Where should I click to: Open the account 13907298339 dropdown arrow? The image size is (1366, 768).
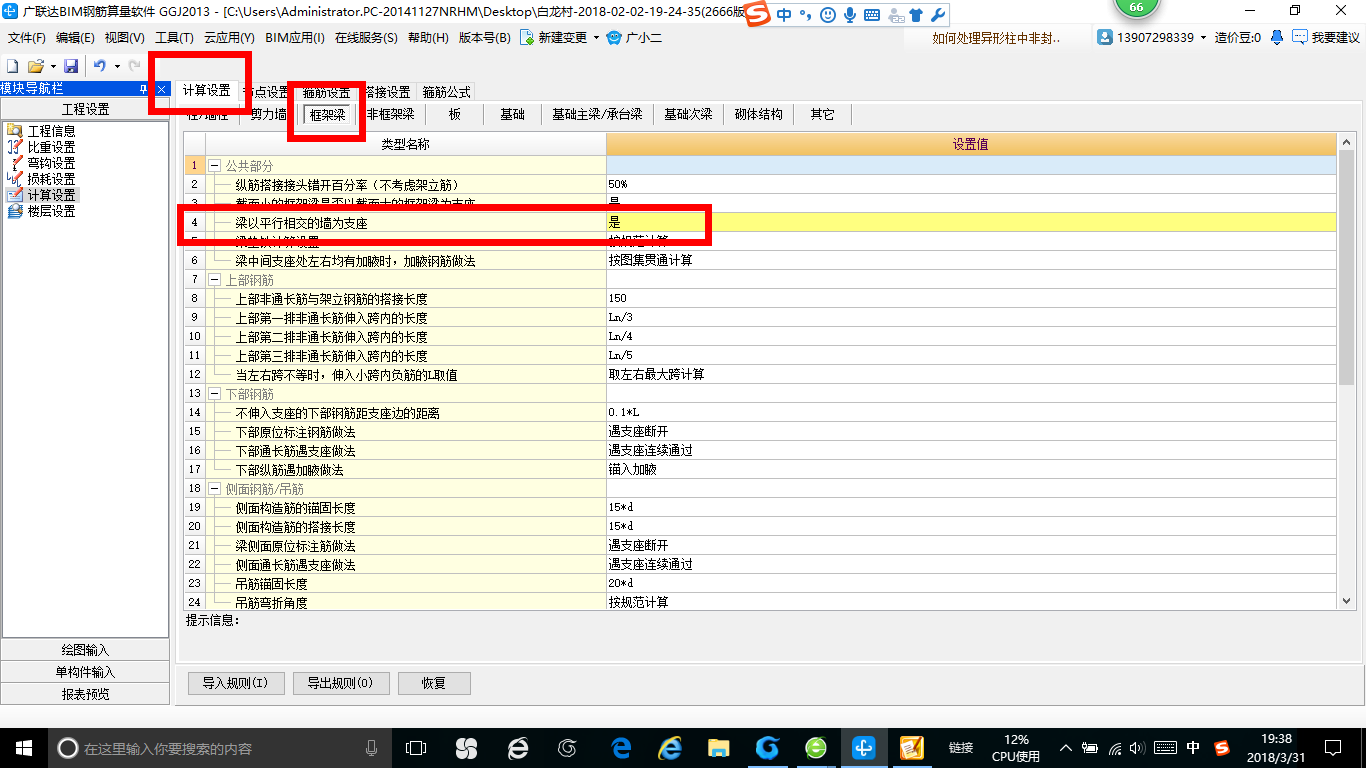pyautogui.click(x=1204, y=38)
